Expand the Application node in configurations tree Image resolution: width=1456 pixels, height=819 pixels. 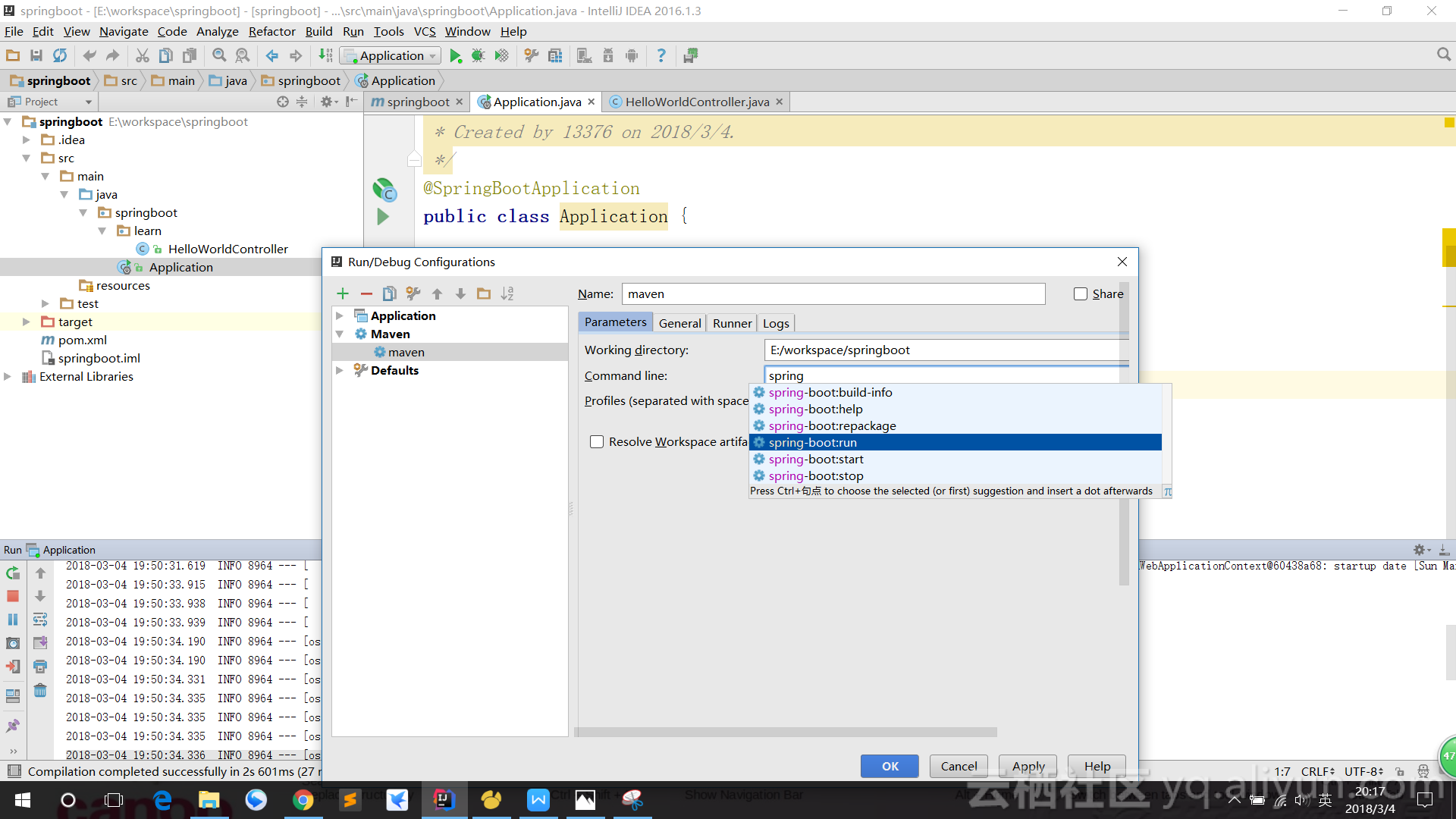click(x=340, y=316)
